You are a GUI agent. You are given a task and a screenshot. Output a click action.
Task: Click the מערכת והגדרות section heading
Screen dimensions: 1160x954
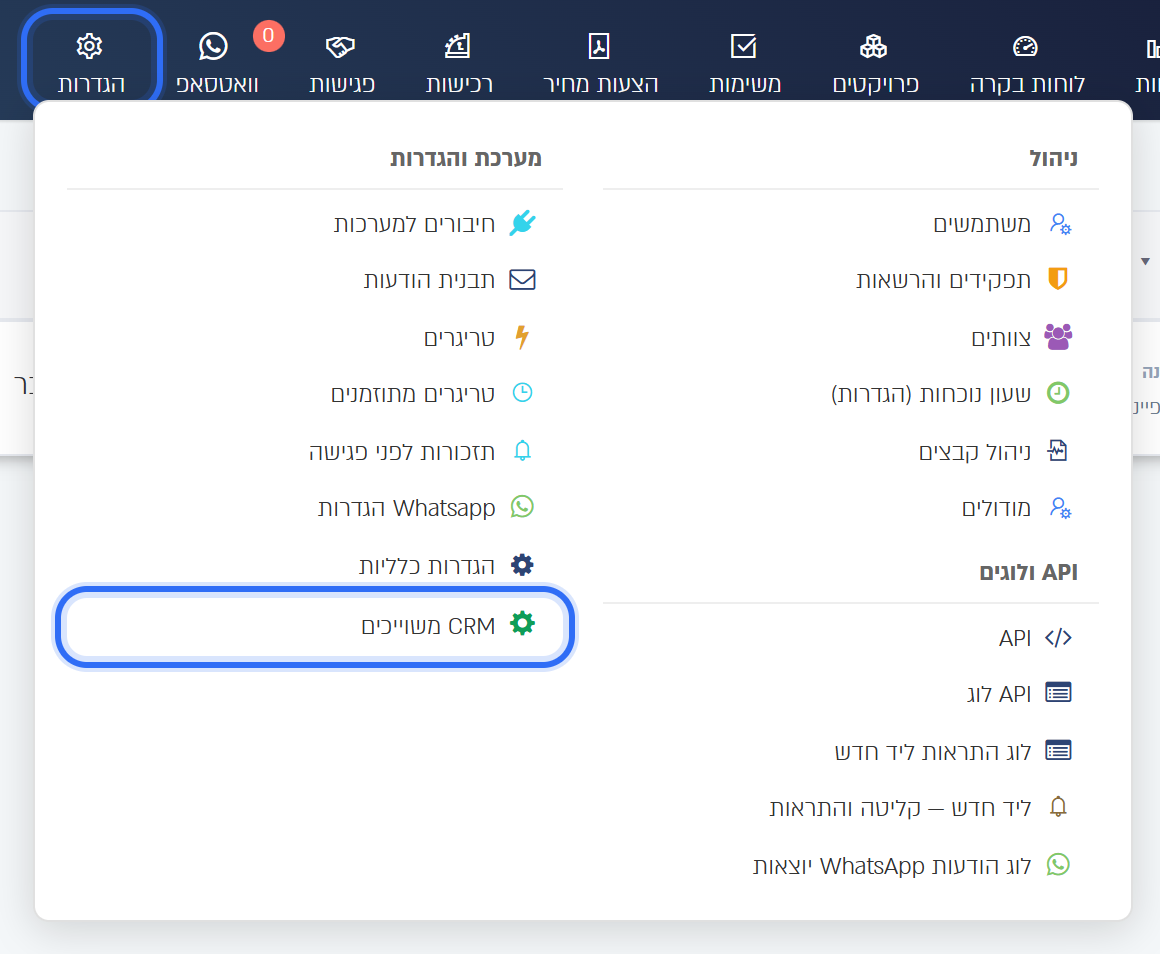coord(466,158)
